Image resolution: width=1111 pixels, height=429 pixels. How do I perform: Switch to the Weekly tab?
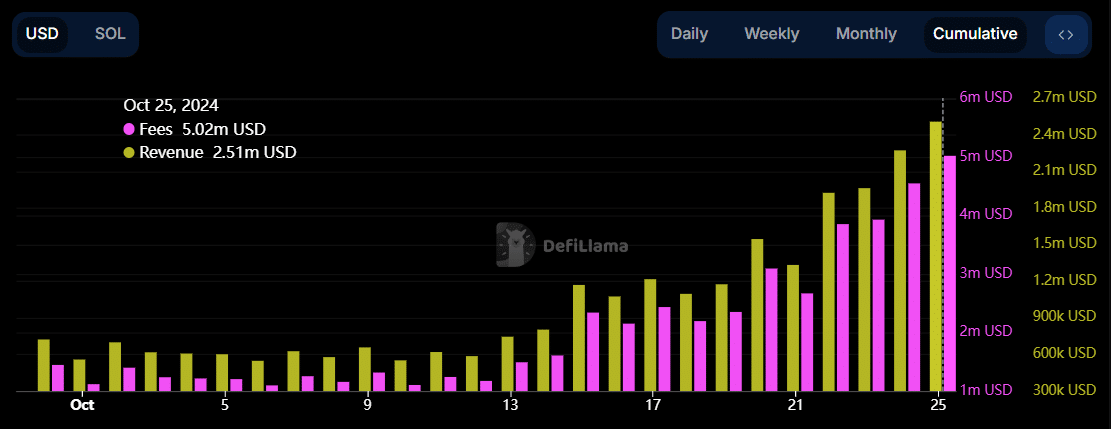click(771, 34)
